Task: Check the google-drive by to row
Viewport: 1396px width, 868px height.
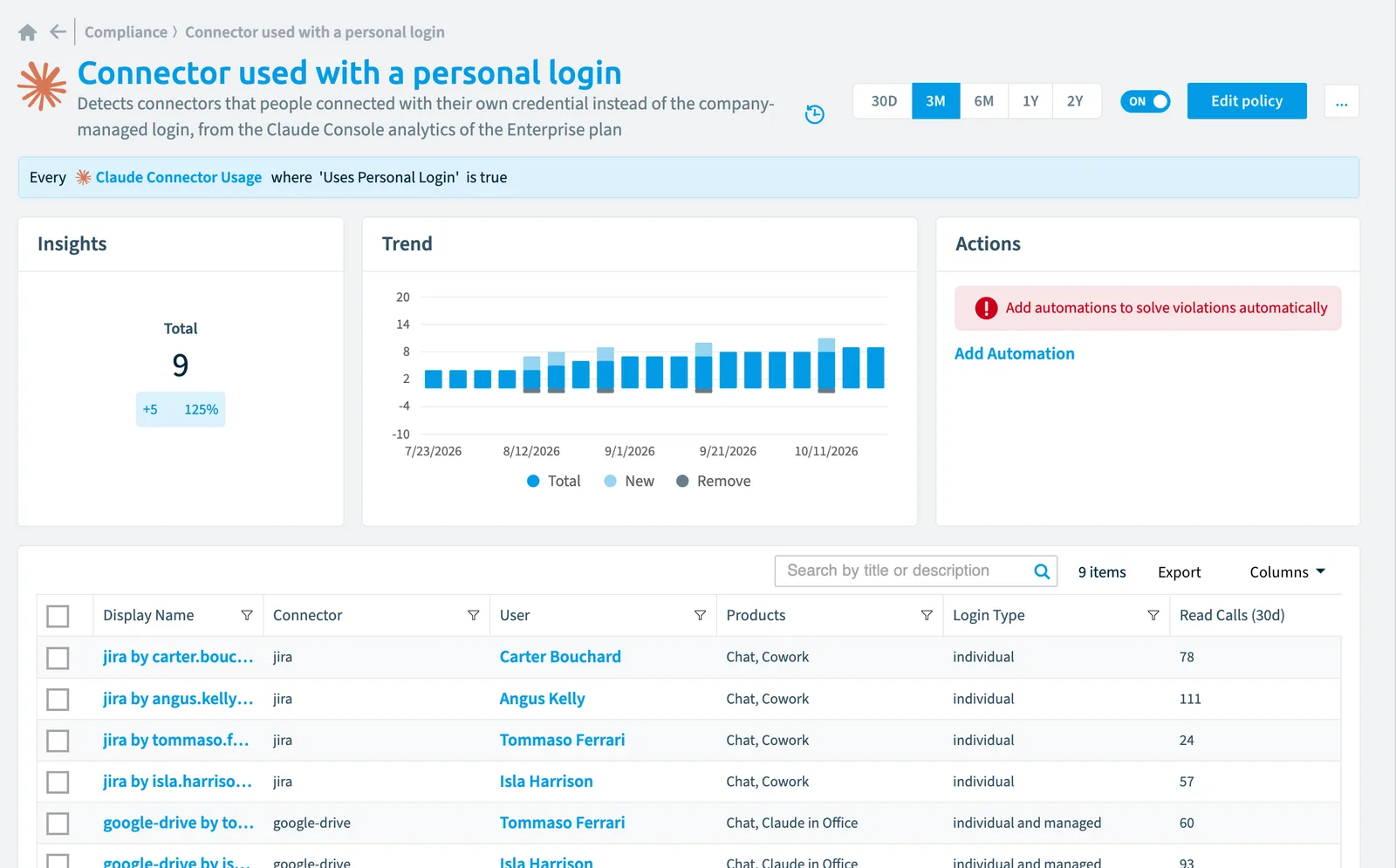Action: coord(58,824)
